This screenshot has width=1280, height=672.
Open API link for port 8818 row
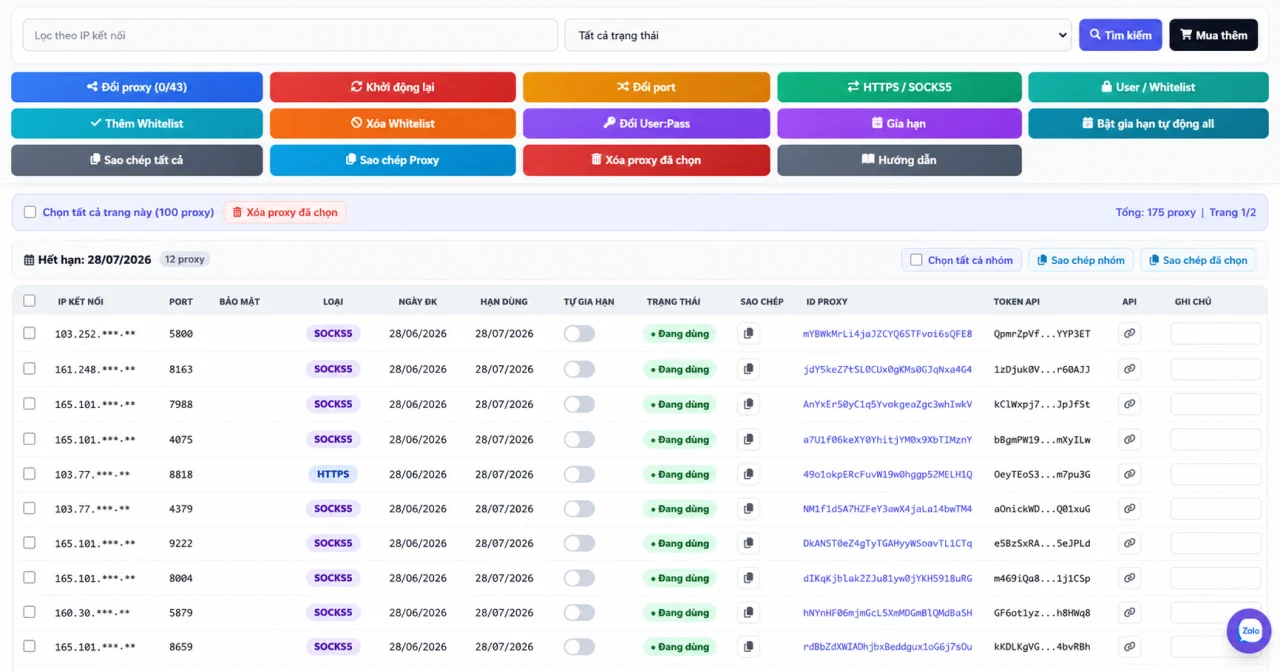[1129, 474]
